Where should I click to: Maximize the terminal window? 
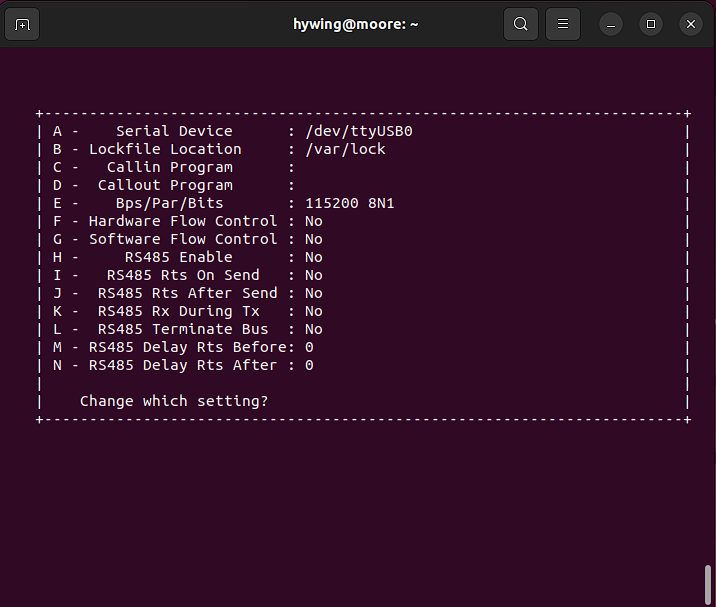pyautogui.click(x=651, y=24)
